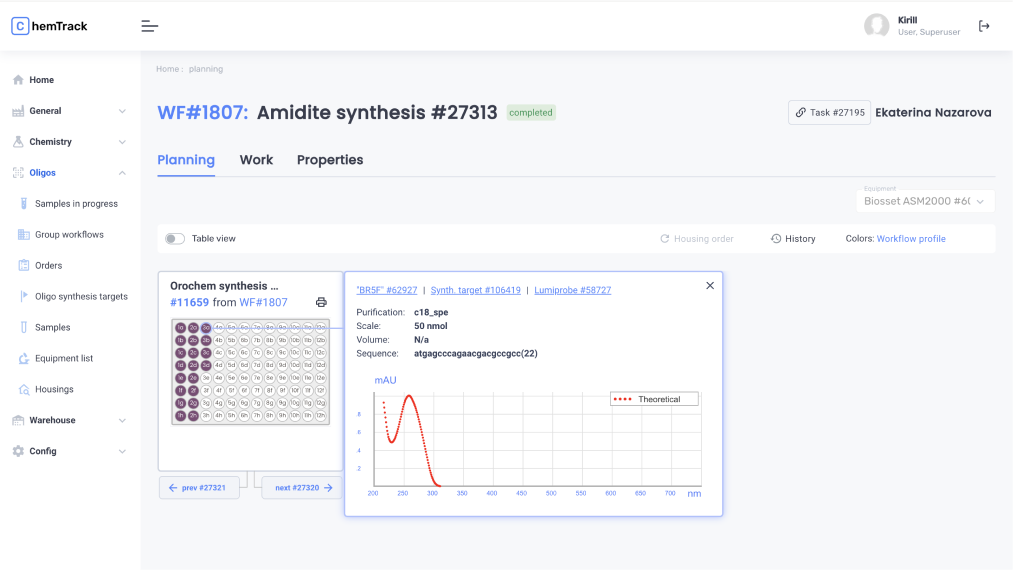1013x570 pixels.
Task: Toggle the Table view switch
Action: coord(175,239)
